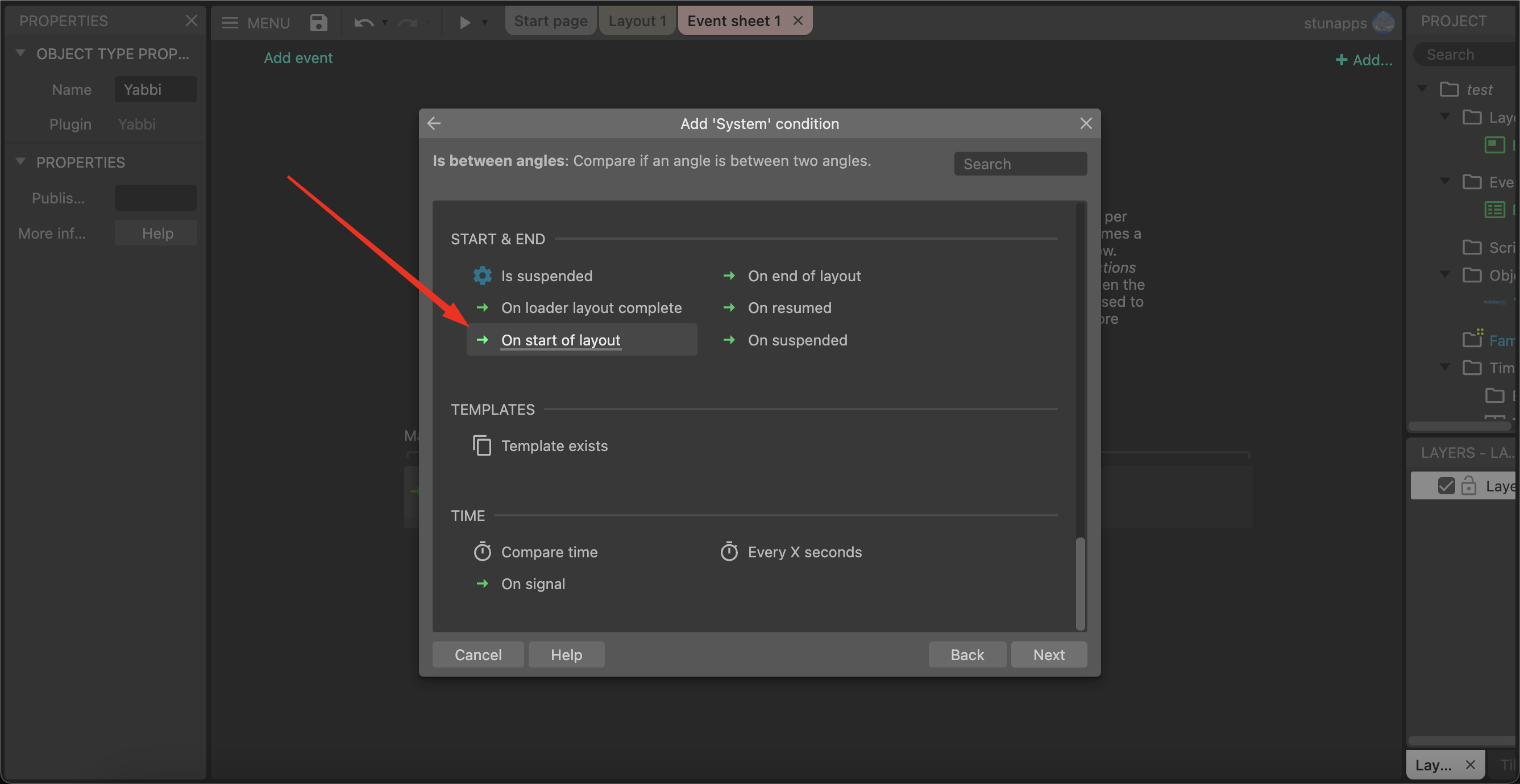This screenshot has width=1520, height=784.
Task: Click the stunapps account avatar
Action: (1382, 22)
